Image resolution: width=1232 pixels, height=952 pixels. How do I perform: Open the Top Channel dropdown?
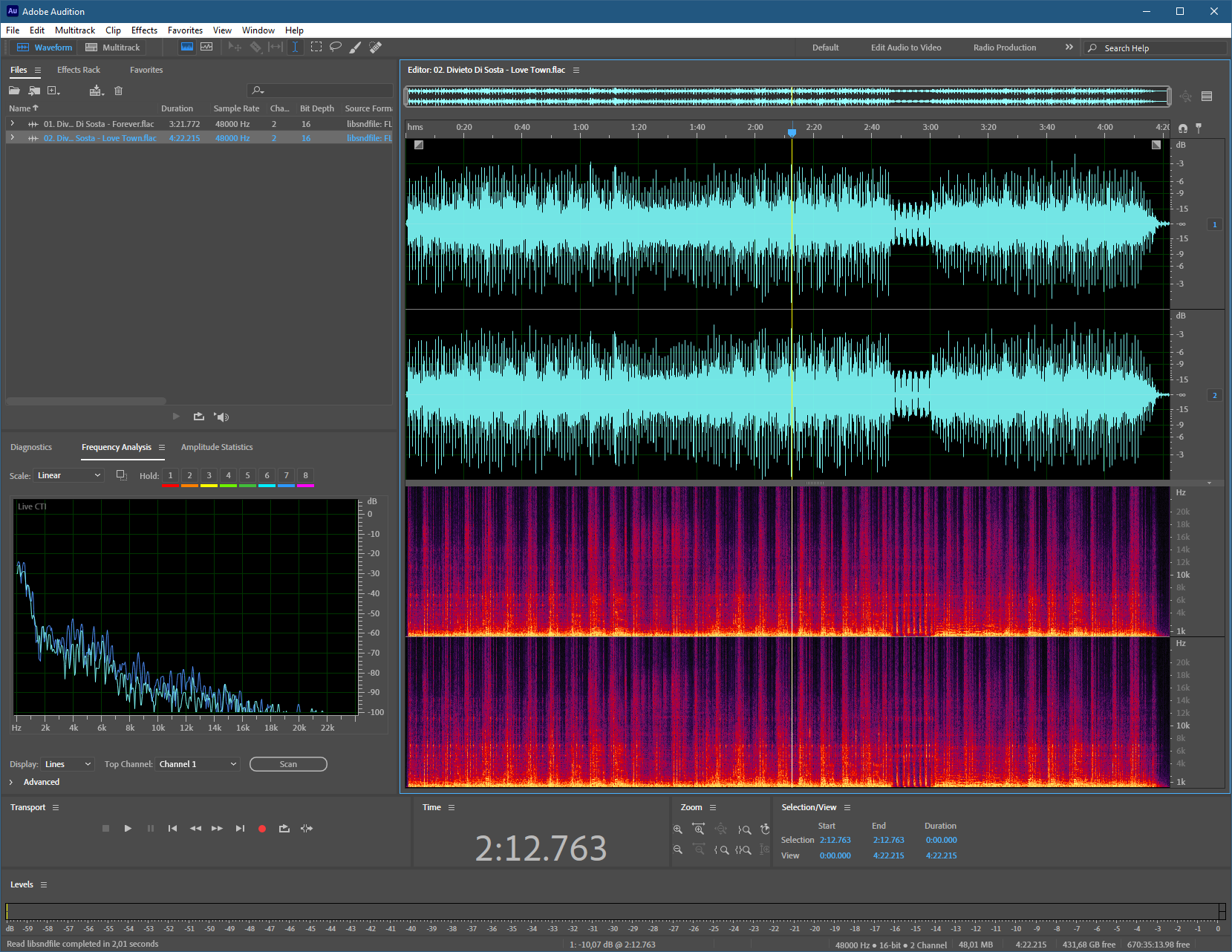198,764
